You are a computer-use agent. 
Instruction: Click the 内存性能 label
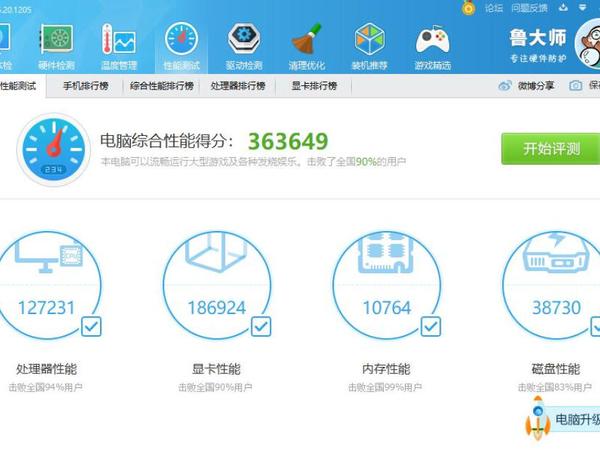point(386,369)
